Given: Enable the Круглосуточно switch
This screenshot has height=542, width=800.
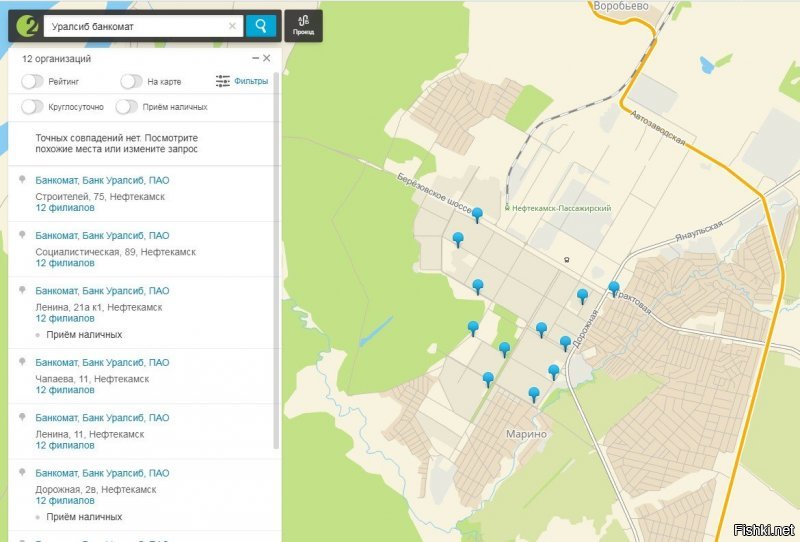Looking at the screenshot, I should (x=32, y=107).
